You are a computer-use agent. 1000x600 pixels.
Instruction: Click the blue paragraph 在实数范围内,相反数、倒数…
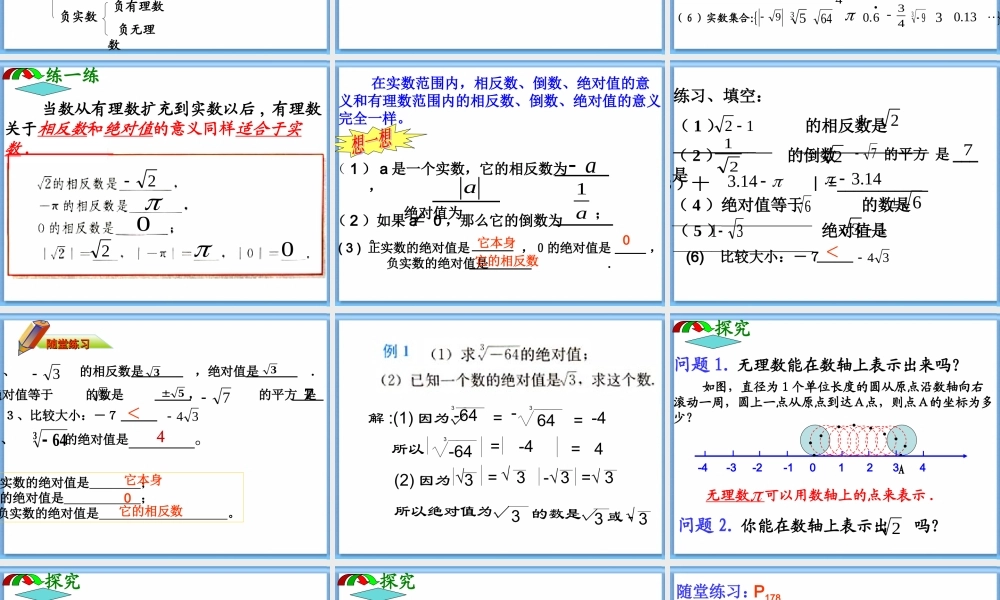(x=500, y=101)
